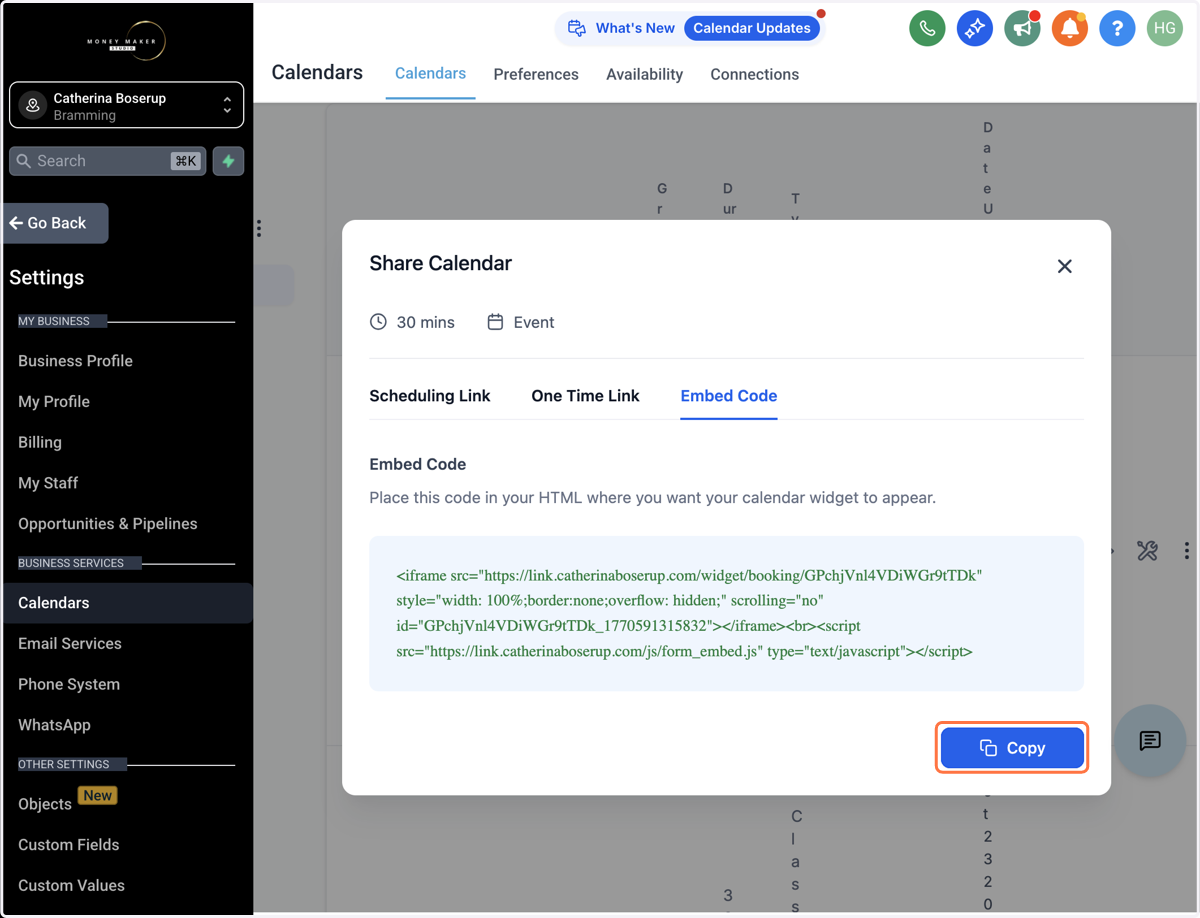Click the Embed Code section heading

[418, 464]
